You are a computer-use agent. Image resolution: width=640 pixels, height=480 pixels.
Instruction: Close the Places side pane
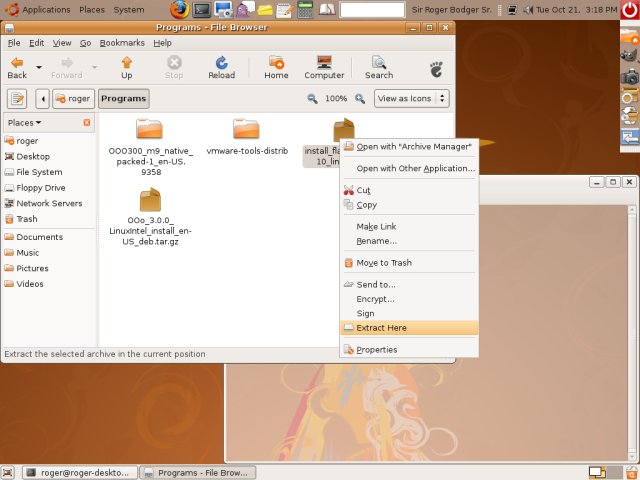87,122
